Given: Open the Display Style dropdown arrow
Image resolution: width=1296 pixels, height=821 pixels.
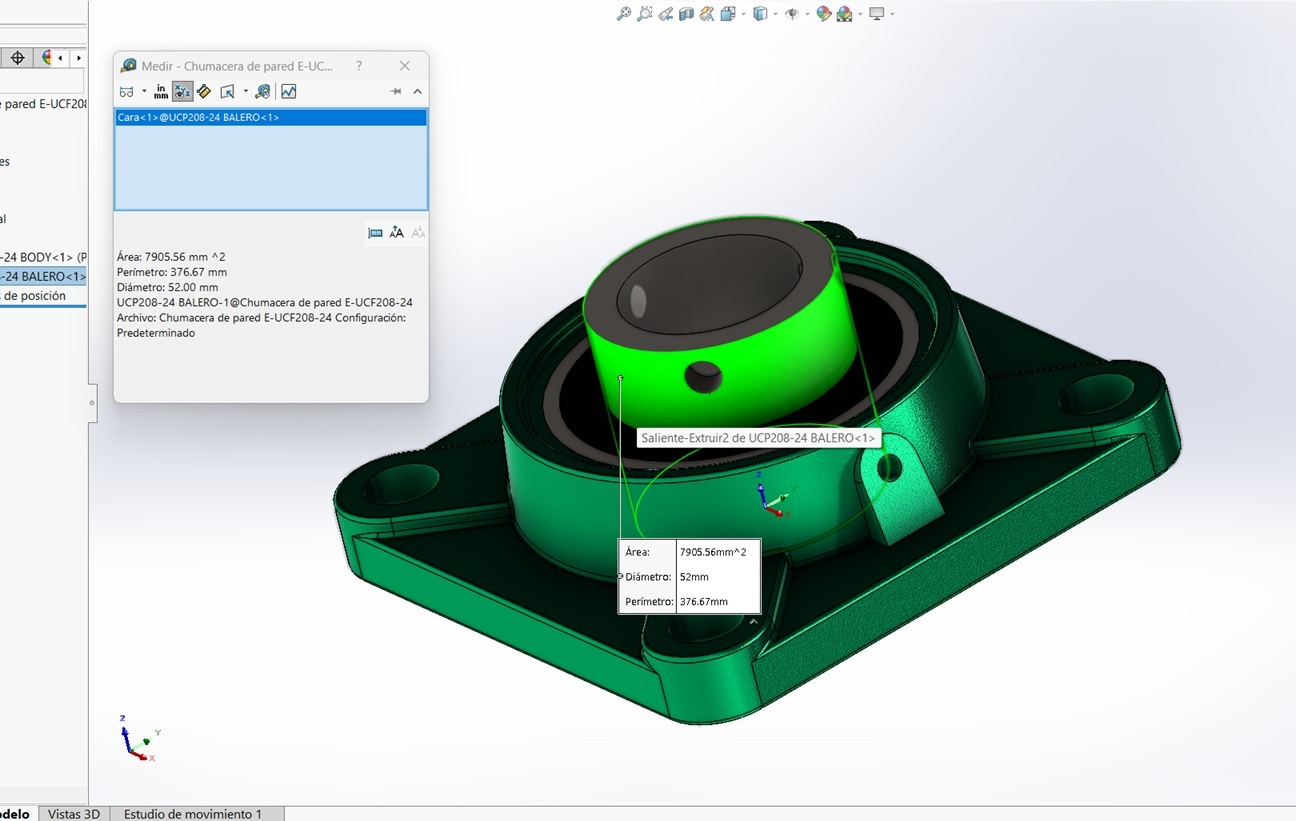Looking at the screenshot, I should coord(776,14).
